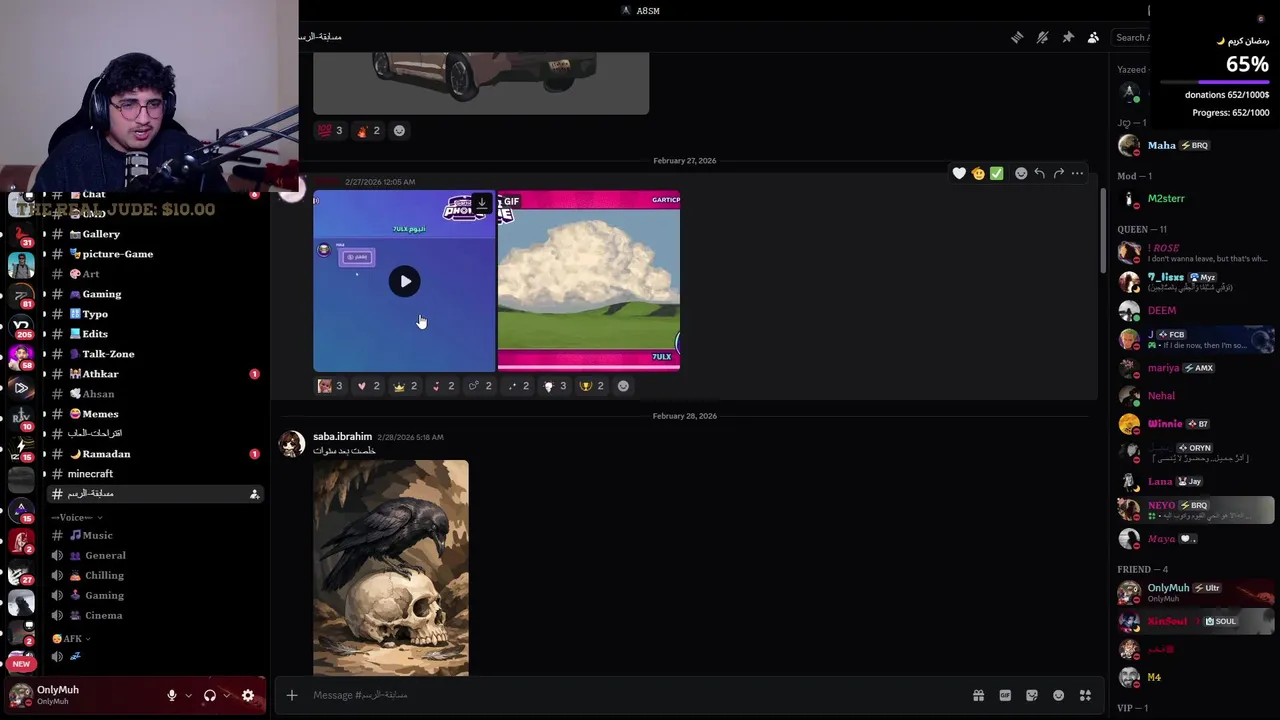Screen dimensions: 1280x720
Task: Add reaction after the trophy reaction
Action: (623, 386)
